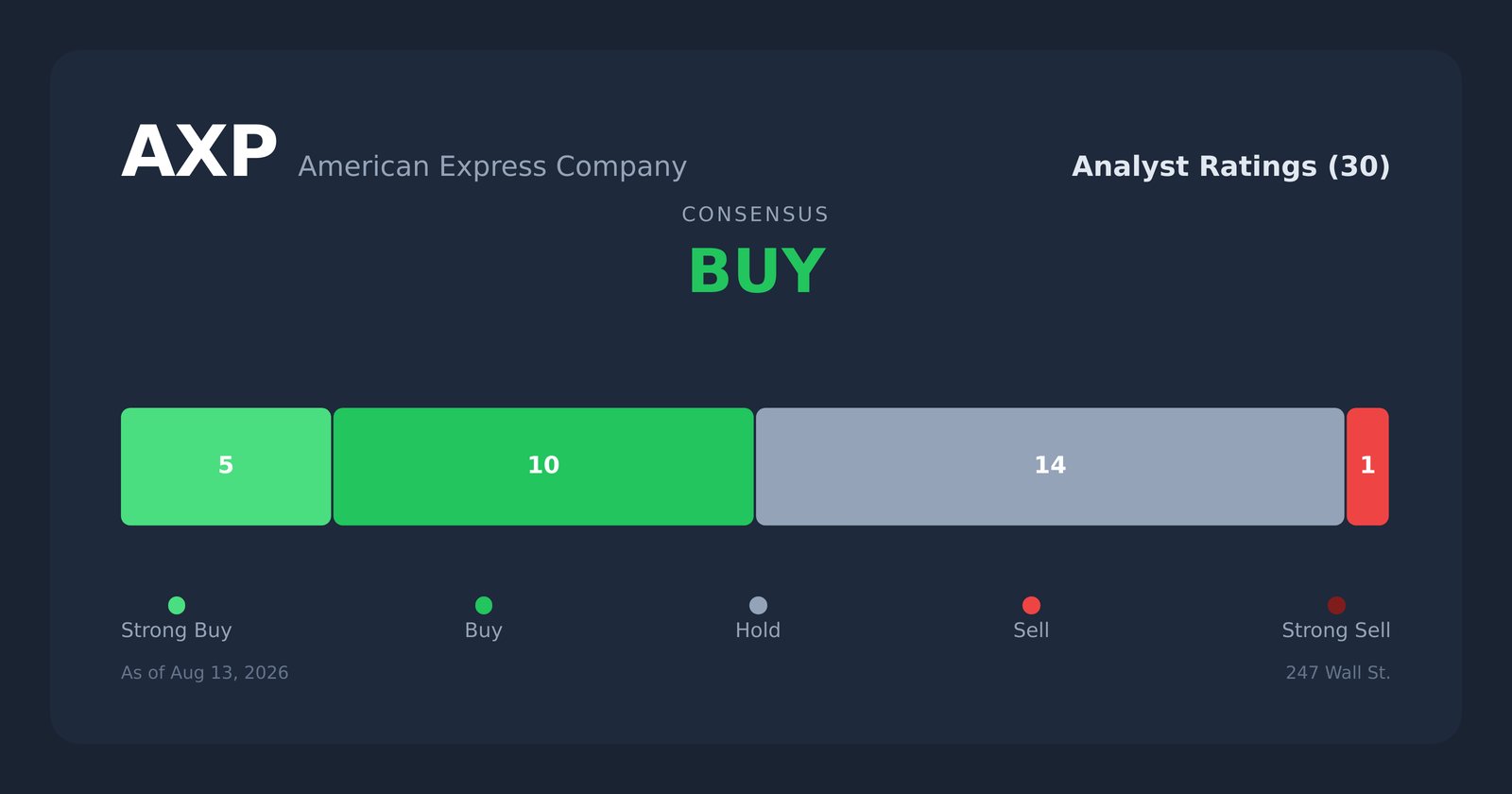Image resolution: width=1512 pixels, height=794 pixels.
Task: Click the Hold legend label
Action: [x=758, y=630]
